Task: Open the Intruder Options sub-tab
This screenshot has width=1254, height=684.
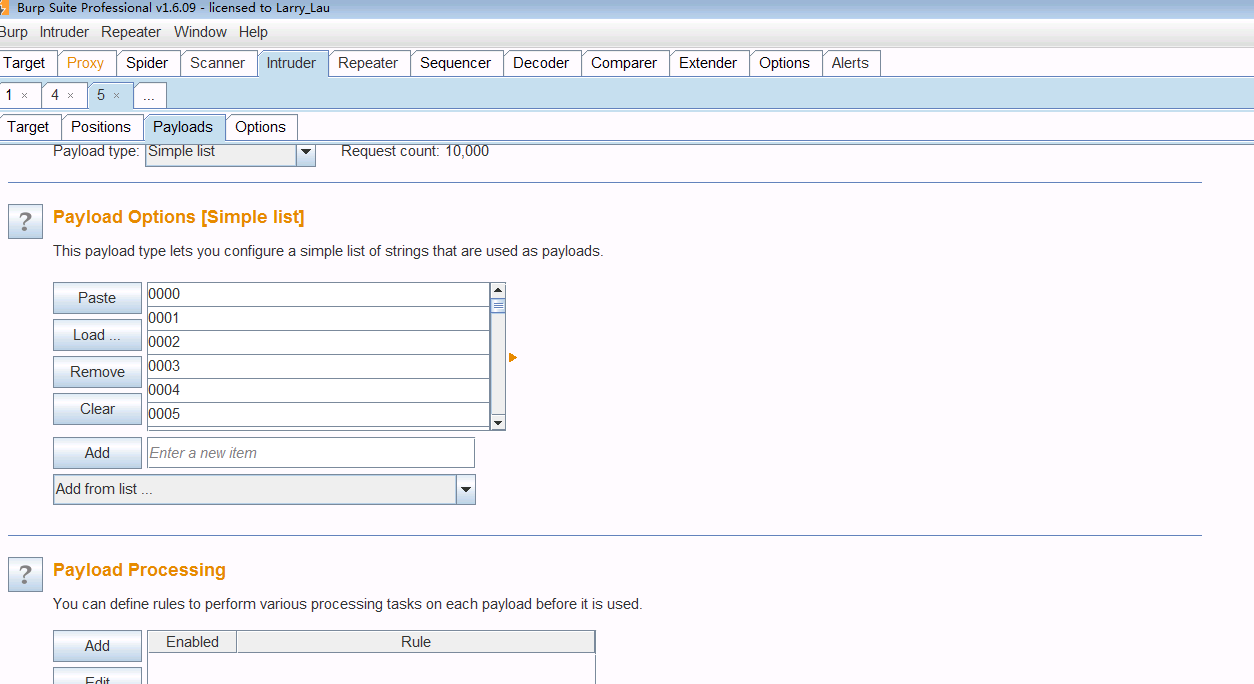Action: click(x=261, y=127)
